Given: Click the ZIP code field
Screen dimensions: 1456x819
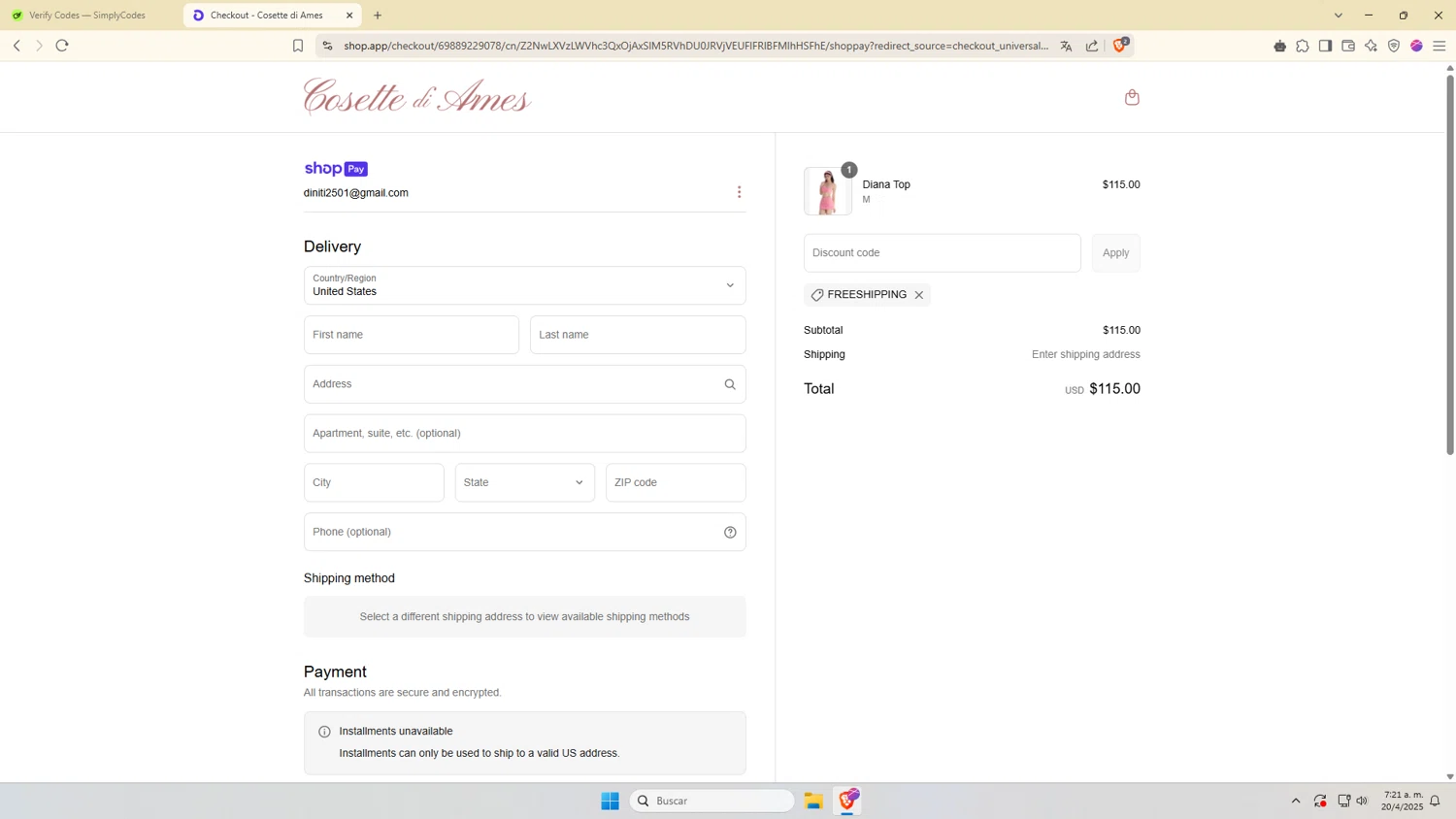Looking at the screenshot, I should pos(676,482).
